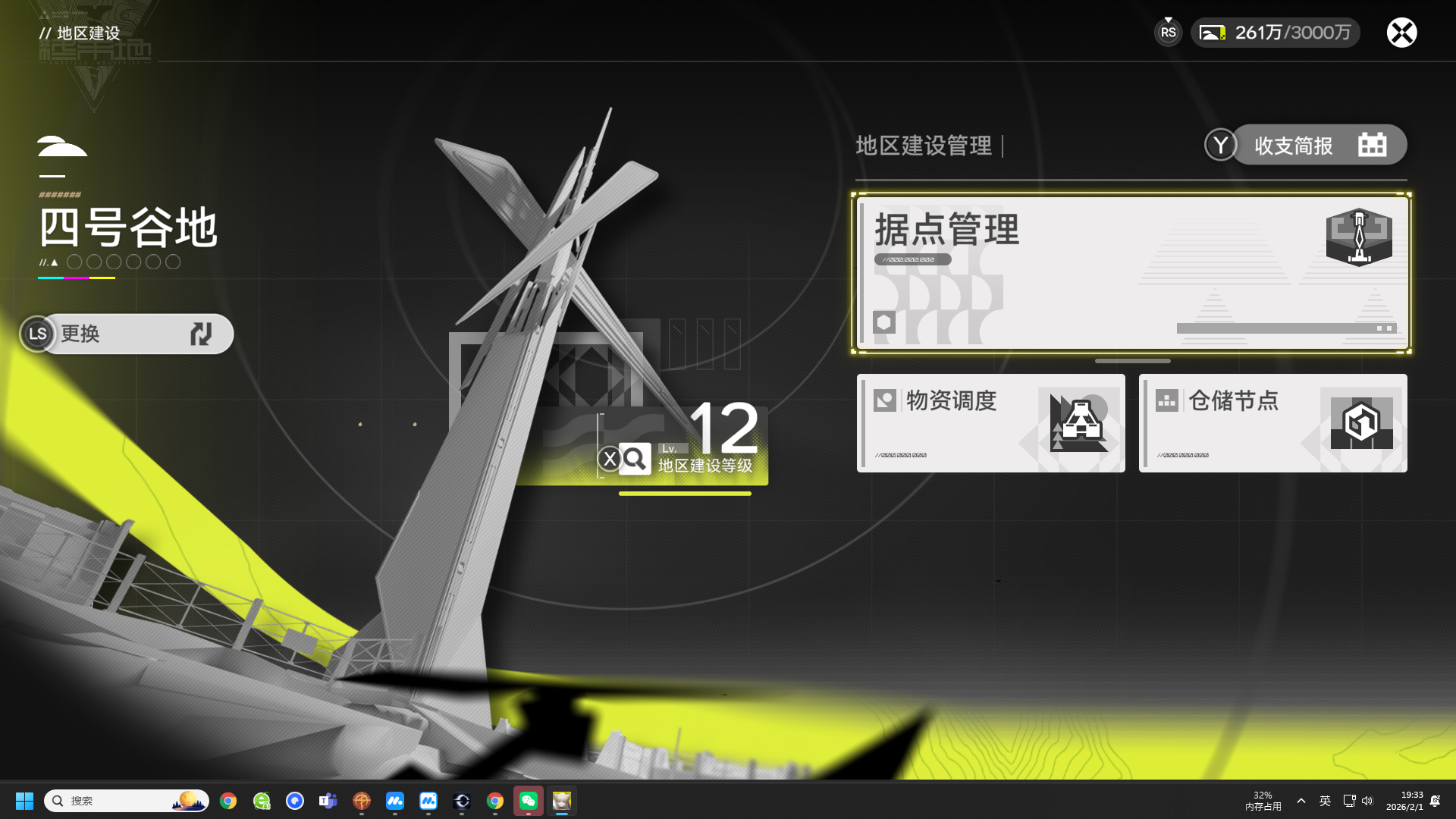Click the 收支简报 report building icon
1456x819 pixels.
[x=1372, y=145]
